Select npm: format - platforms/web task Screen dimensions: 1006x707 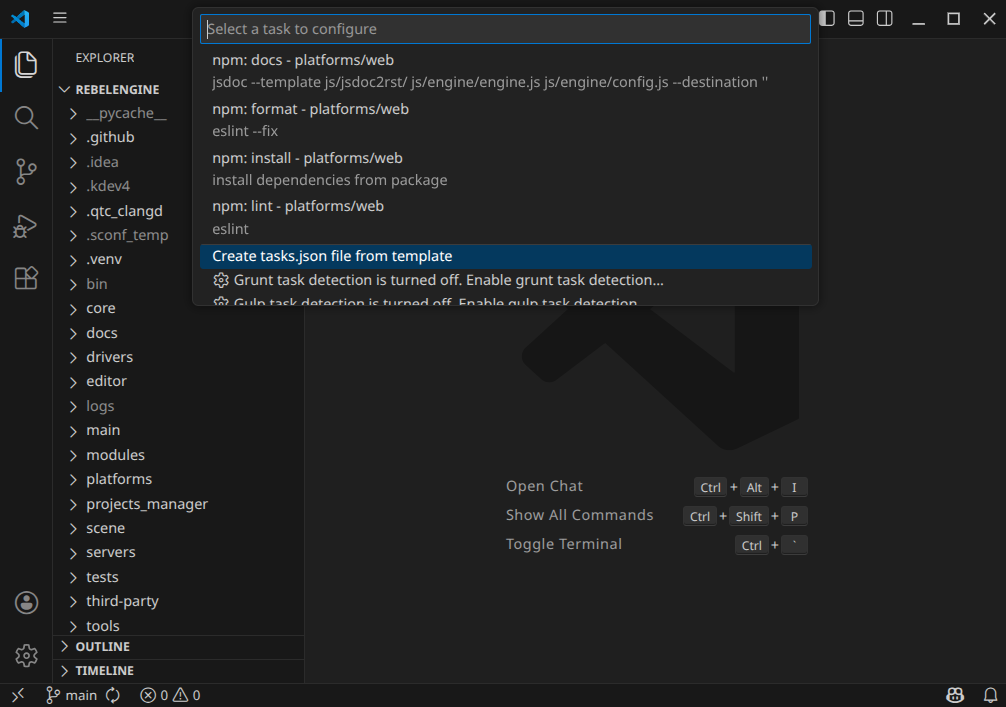click(505, 120)
